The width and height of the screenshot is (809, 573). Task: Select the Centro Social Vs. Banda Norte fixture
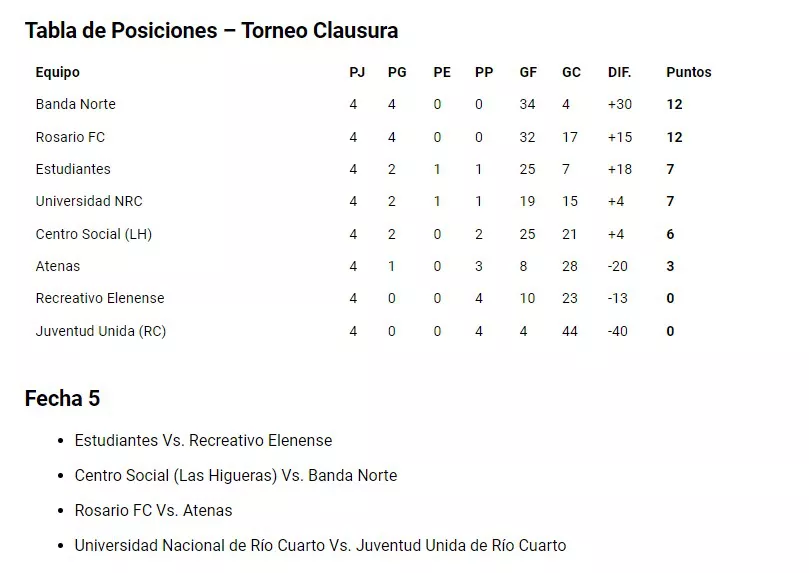pos(235,475)
